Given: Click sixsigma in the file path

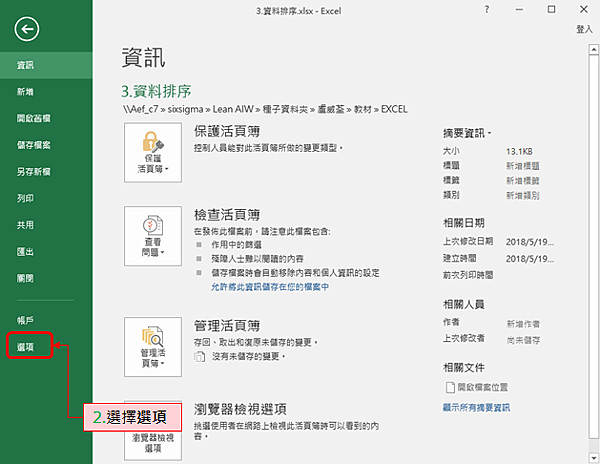Looking at the screenshot, I should 185,109.
